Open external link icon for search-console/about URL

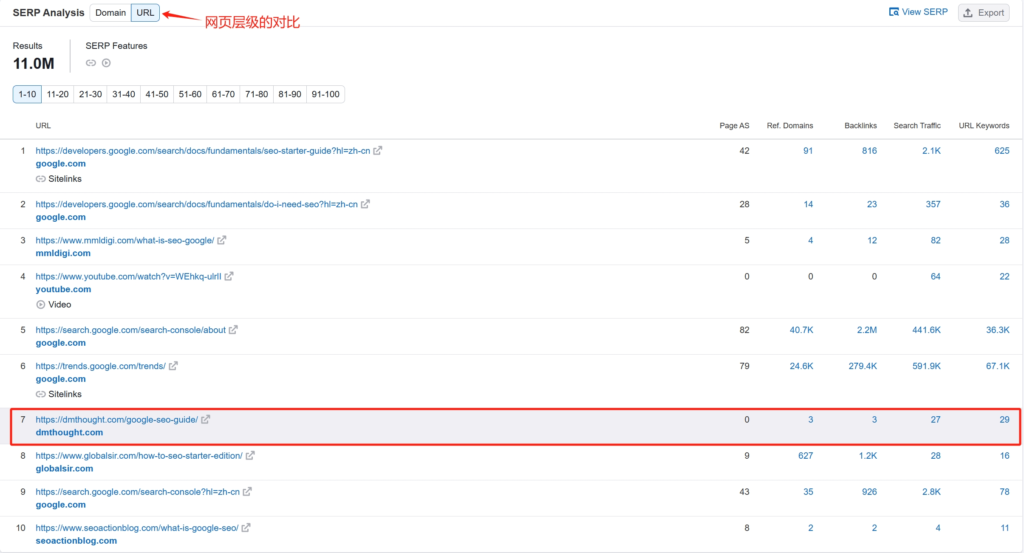pyautogui.click(x=233, y=330)
